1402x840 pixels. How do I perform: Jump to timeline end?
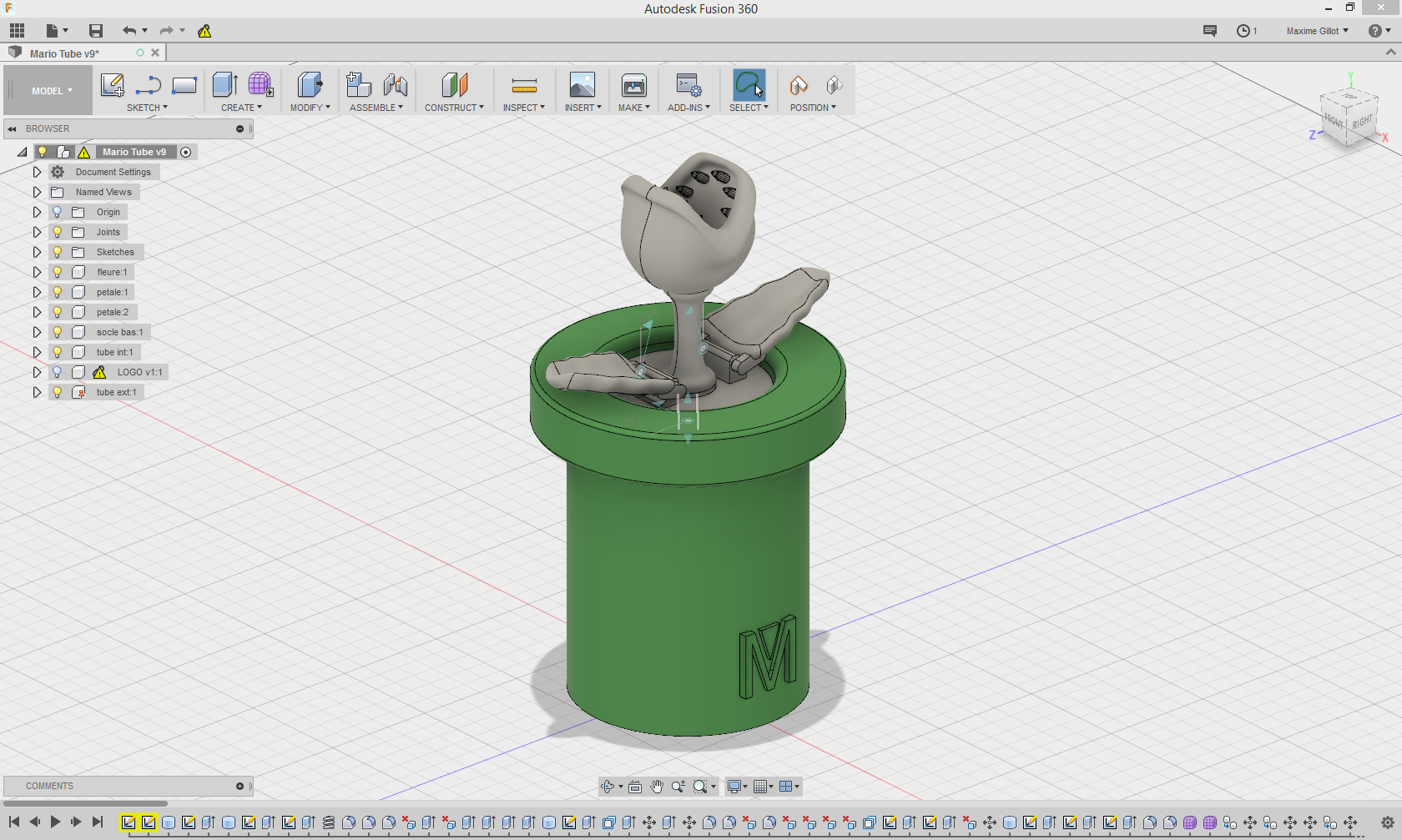tap(97, 822)
